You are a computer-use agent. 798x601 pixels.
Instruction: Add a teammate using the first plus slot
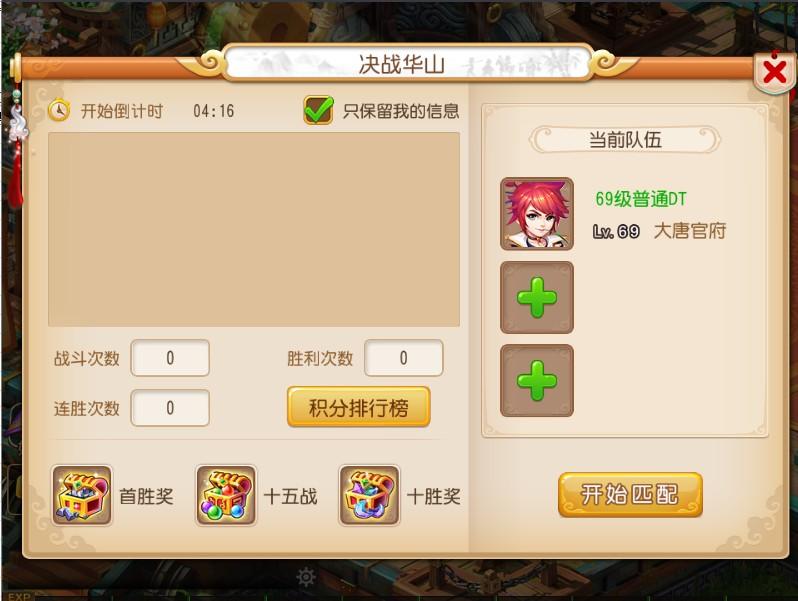coord(537,298)
